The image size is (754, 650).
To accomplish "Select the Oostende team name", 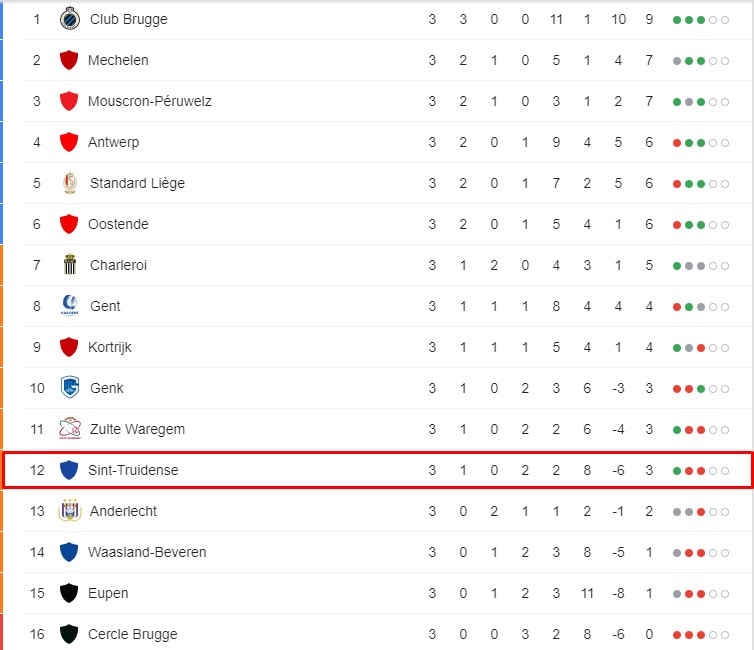I will click(118, 224).
